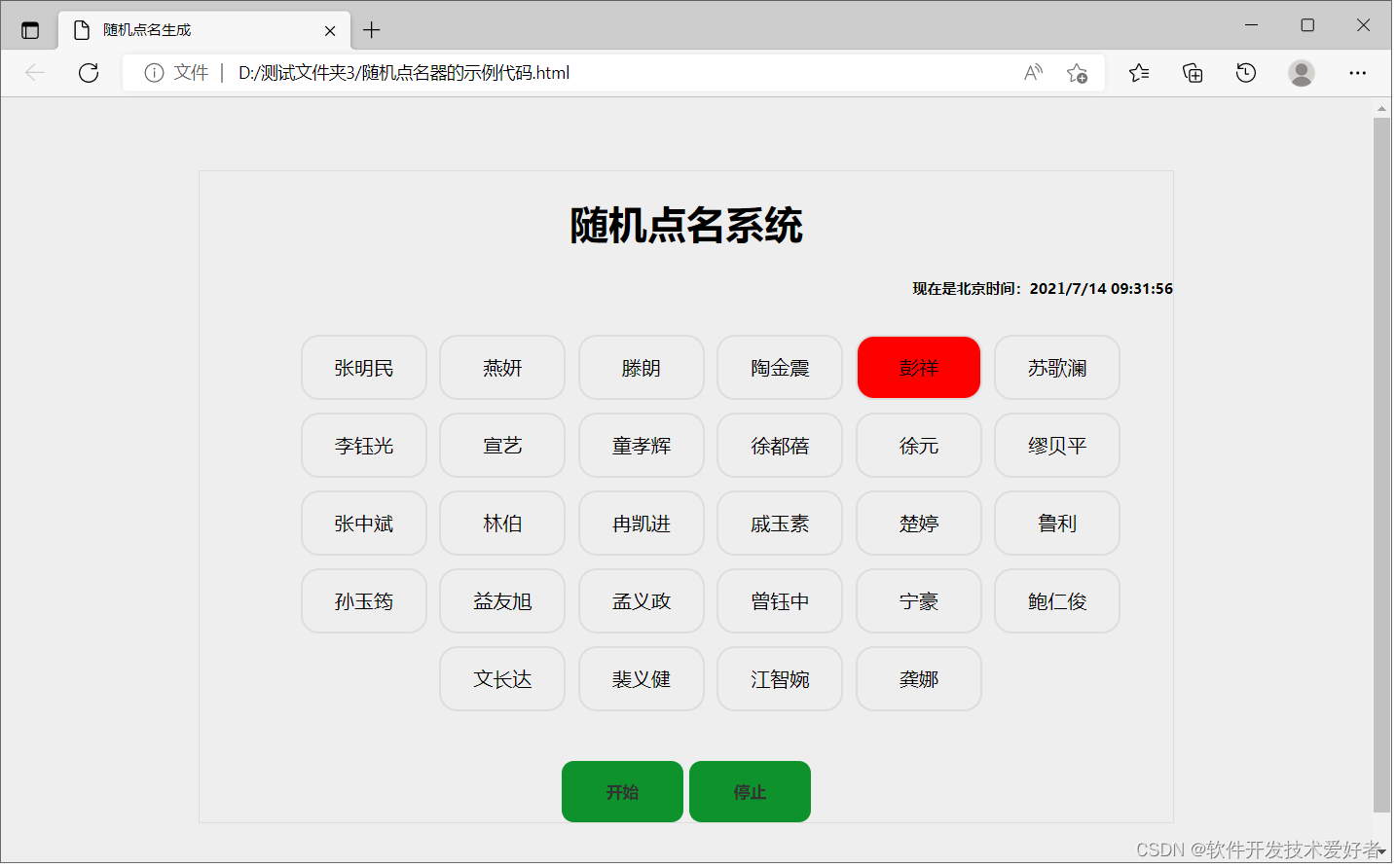
Task: Maximize the browser window
Action: [x=1307, y=25]
